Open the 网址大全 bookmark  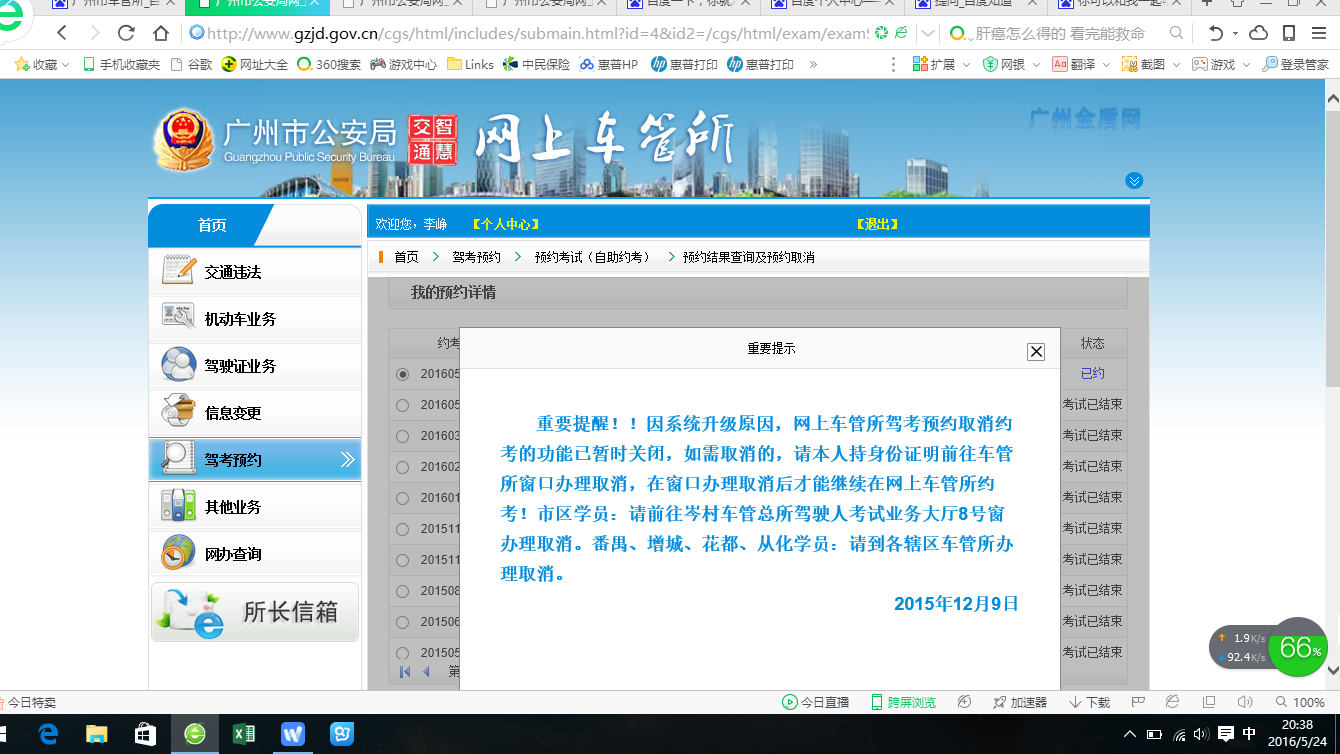pos(254,64)
